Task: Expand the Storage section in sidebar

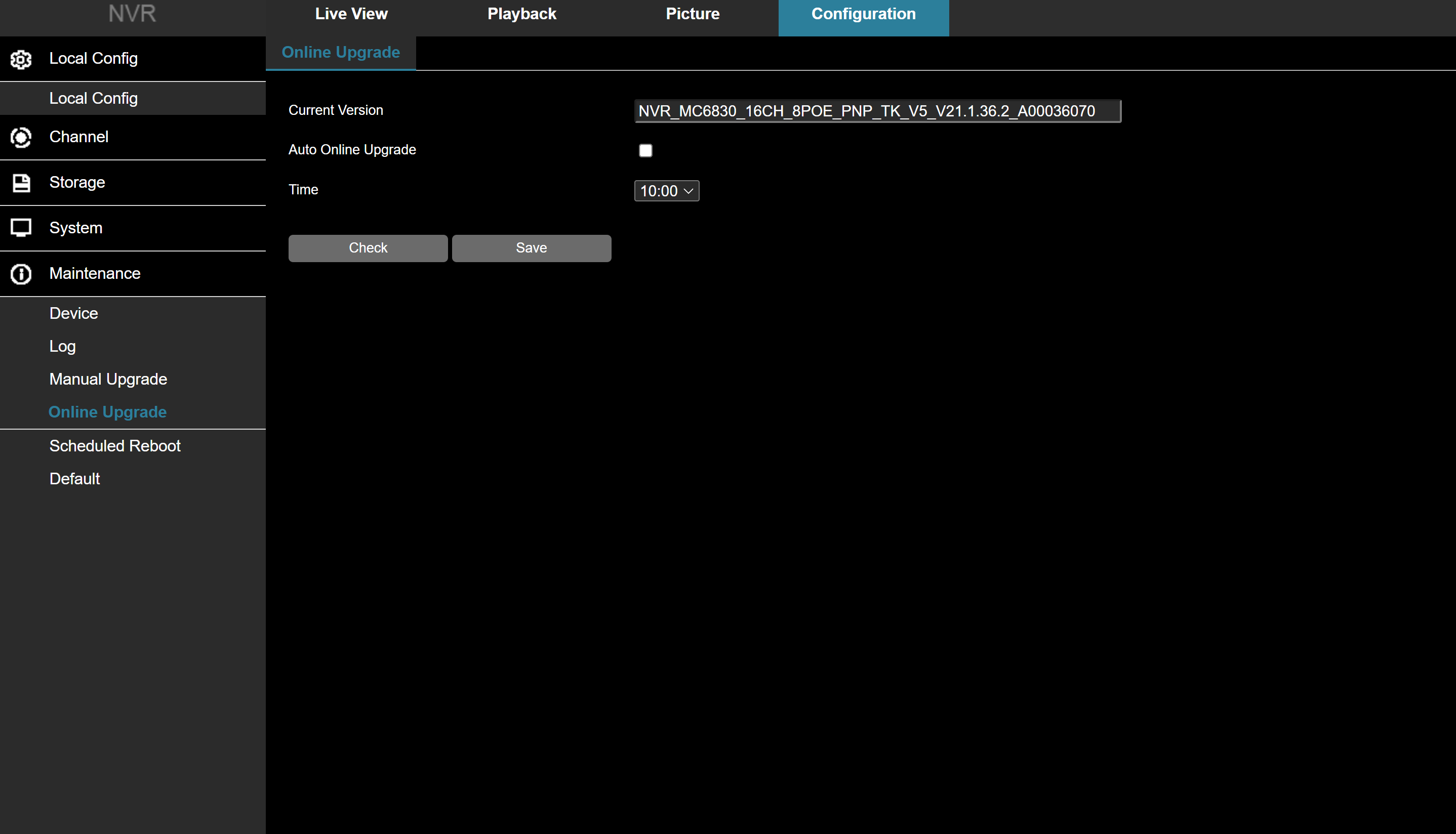Action: (x=77, y=182)
